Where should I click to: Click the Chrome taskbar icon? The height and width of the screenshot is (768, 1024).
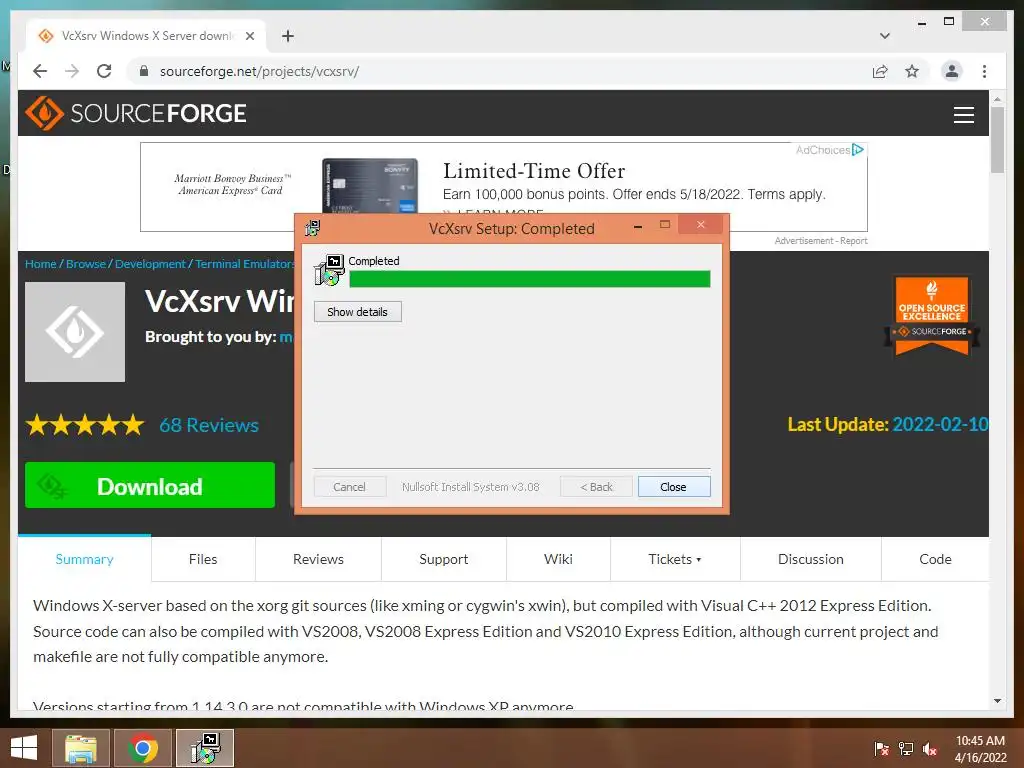[x=143, y=748]
